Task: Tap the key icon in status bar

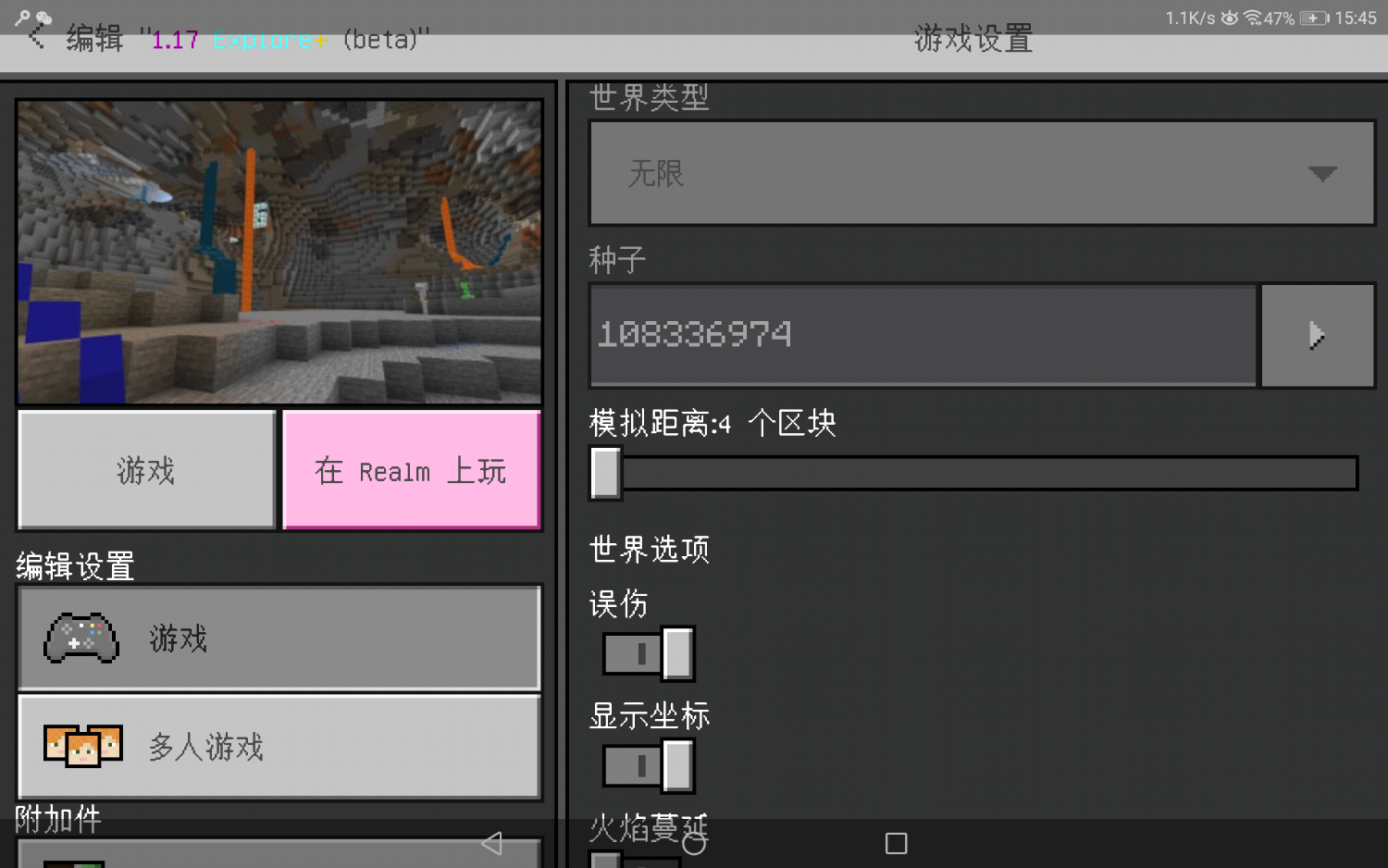Action: point(22,17)
